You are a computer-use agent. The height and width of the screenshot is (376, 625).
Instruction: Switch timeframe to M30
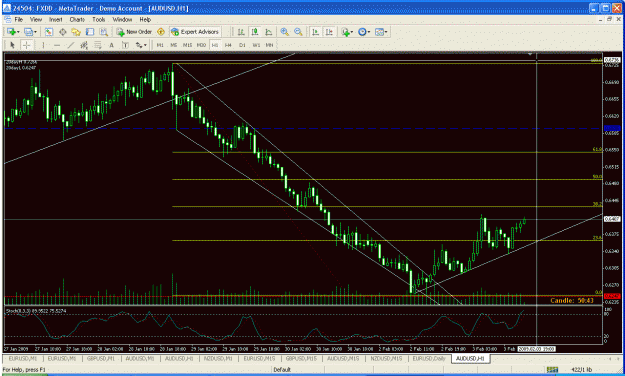click(x=201, y=45)
